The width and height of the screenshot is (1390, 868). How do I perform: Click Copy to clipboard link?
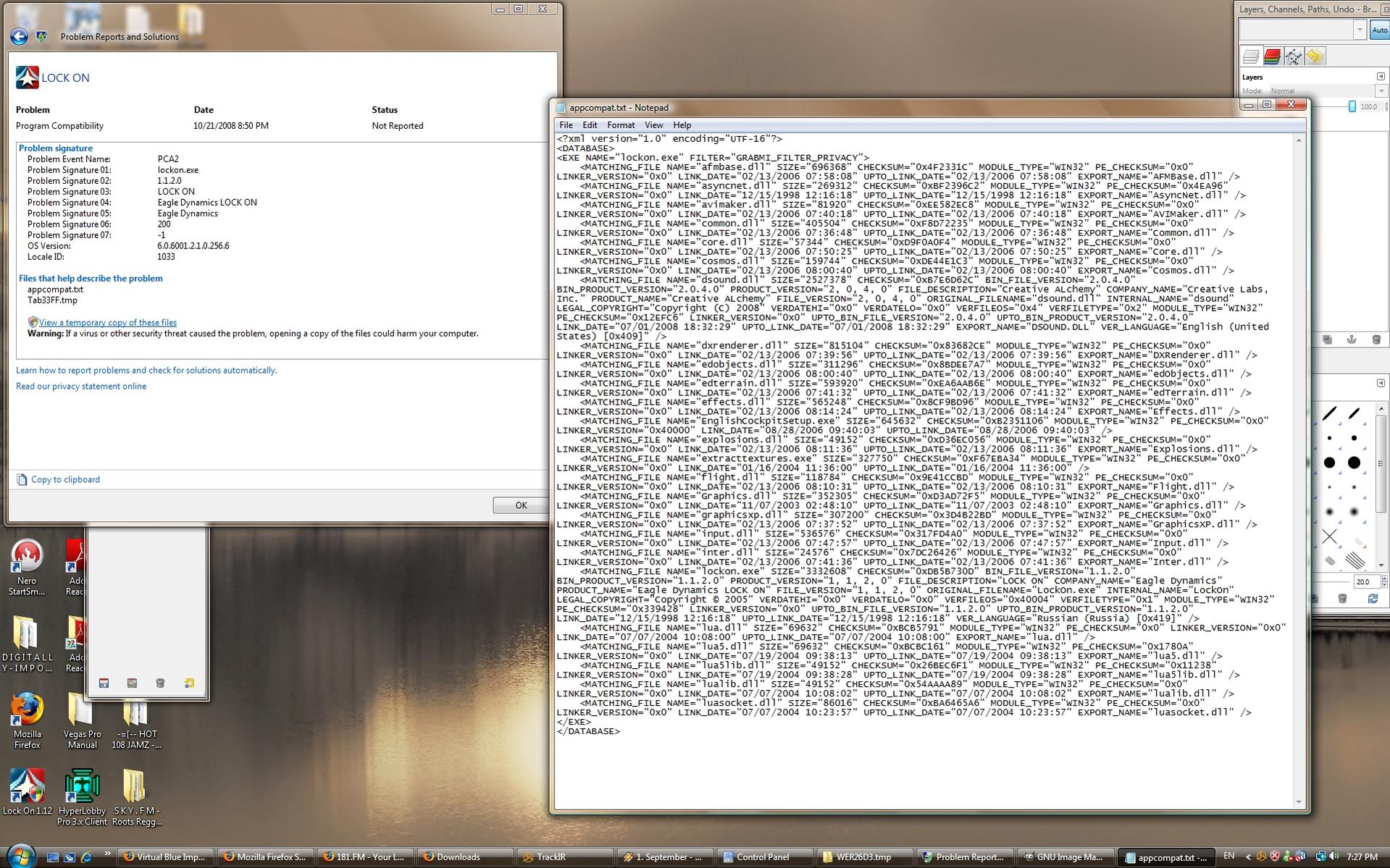click(x=65, y=479)
